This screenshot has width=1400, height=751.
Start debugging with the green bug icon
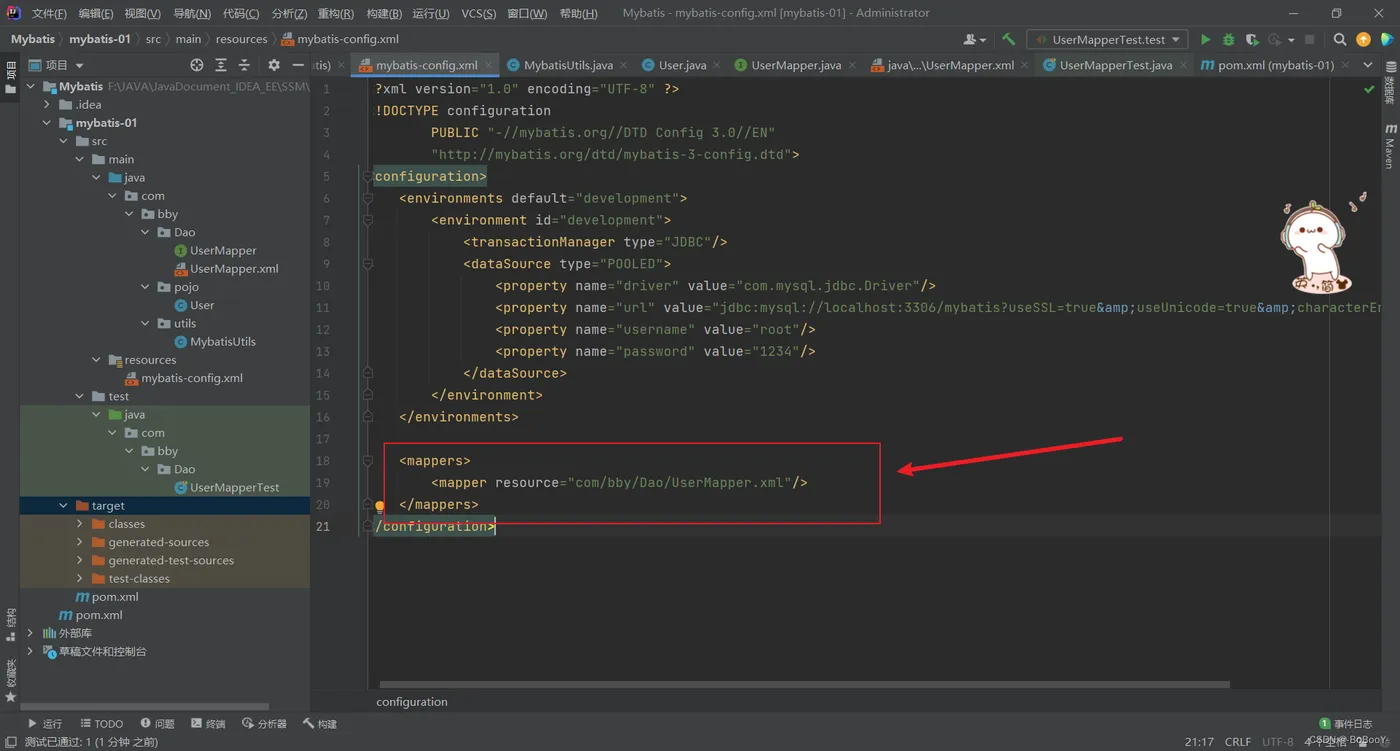tap(1229, 39)
